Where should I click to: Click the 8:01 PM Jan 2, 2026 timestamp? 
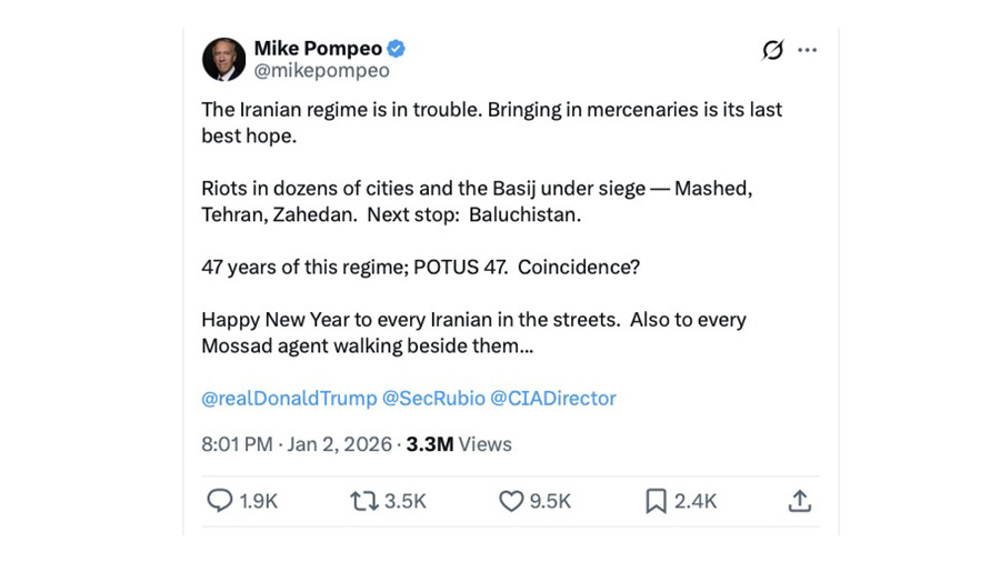click(296, 444)
